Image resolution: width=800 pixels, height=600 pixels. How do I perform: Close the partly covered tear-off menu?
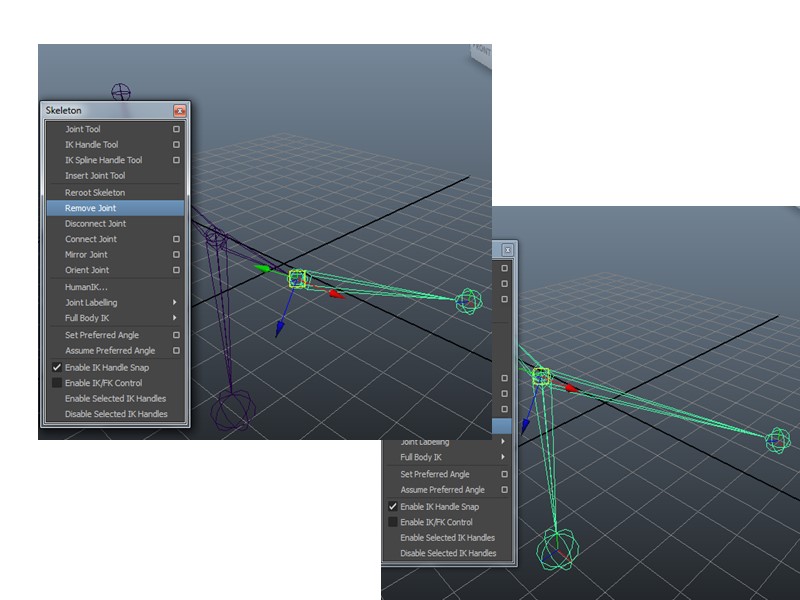click(x=507, y=250)
